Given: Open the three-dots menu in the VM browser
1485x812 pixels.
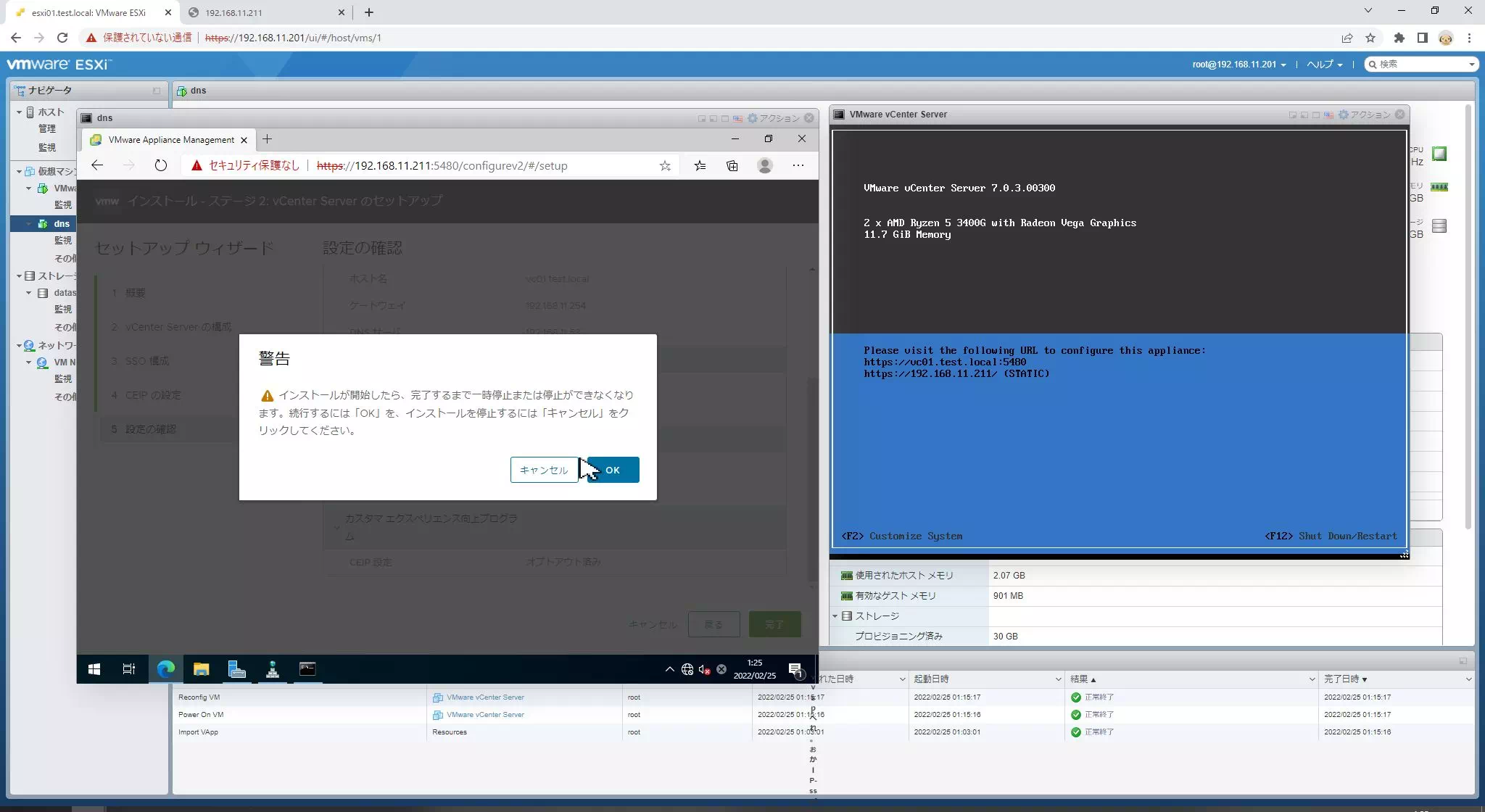Looking at the screenshot, I should [x=798, y=165].
